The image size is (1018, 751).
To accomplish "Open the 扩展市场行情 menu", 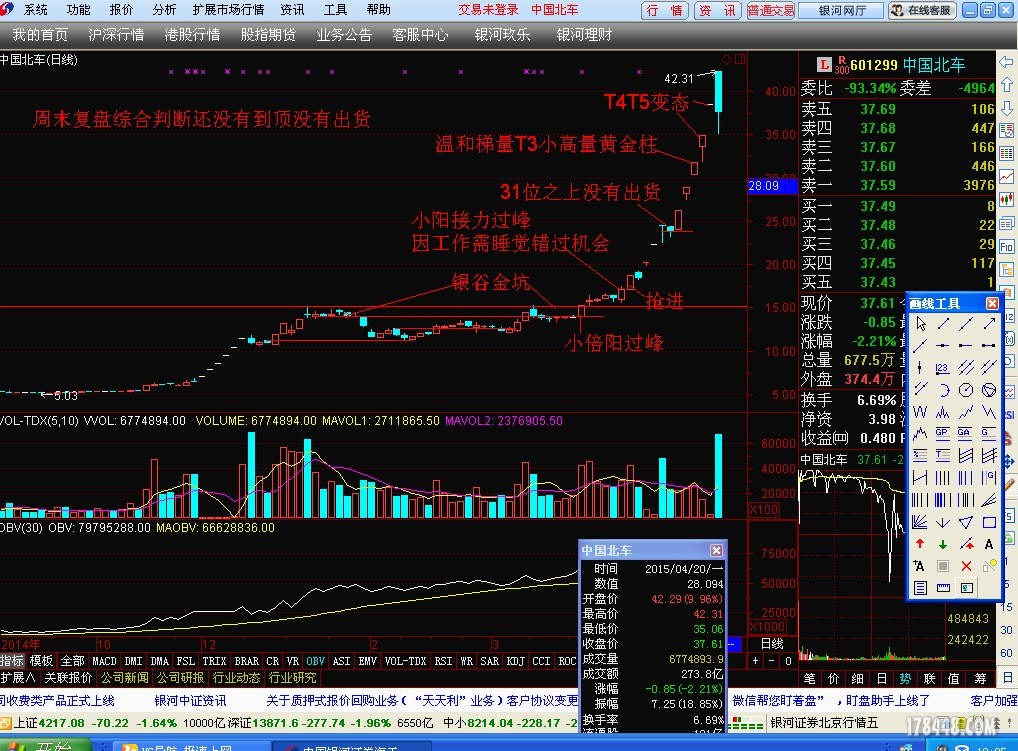I will 228,10.
